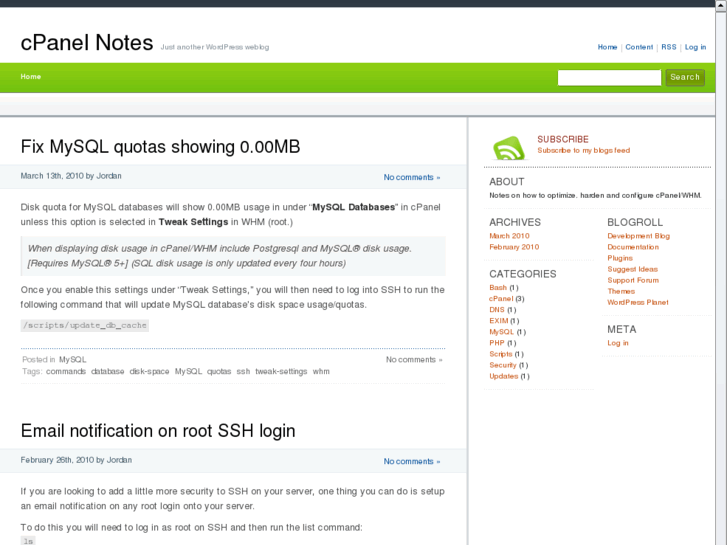Open the MySQL category in sidebar
This screenshot has width=727, height=545.
tap(501, 332)
